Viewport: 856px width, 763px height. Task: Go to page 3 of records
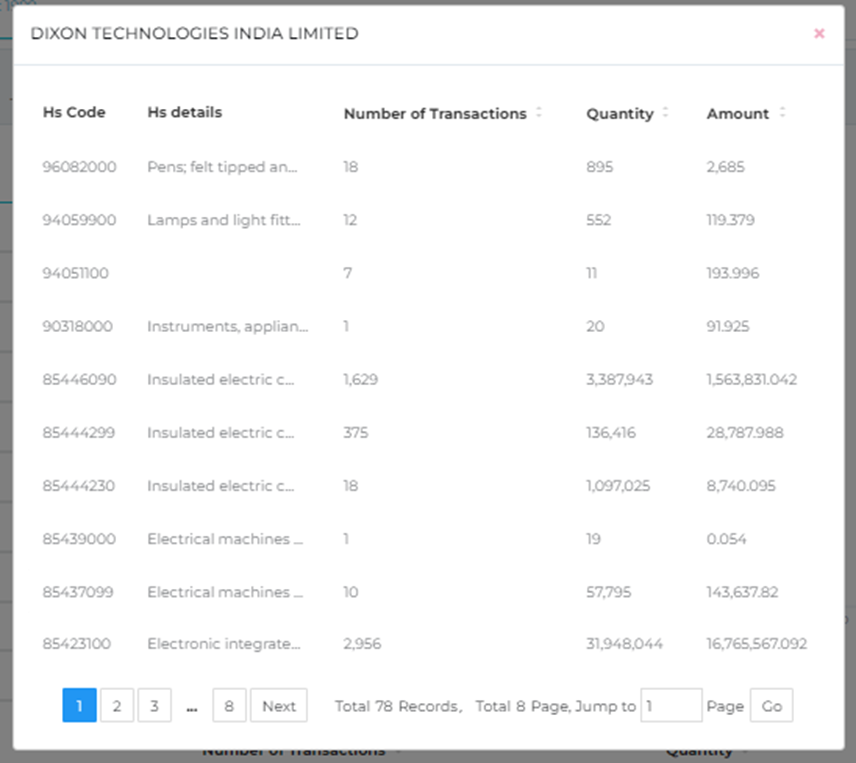154,706
